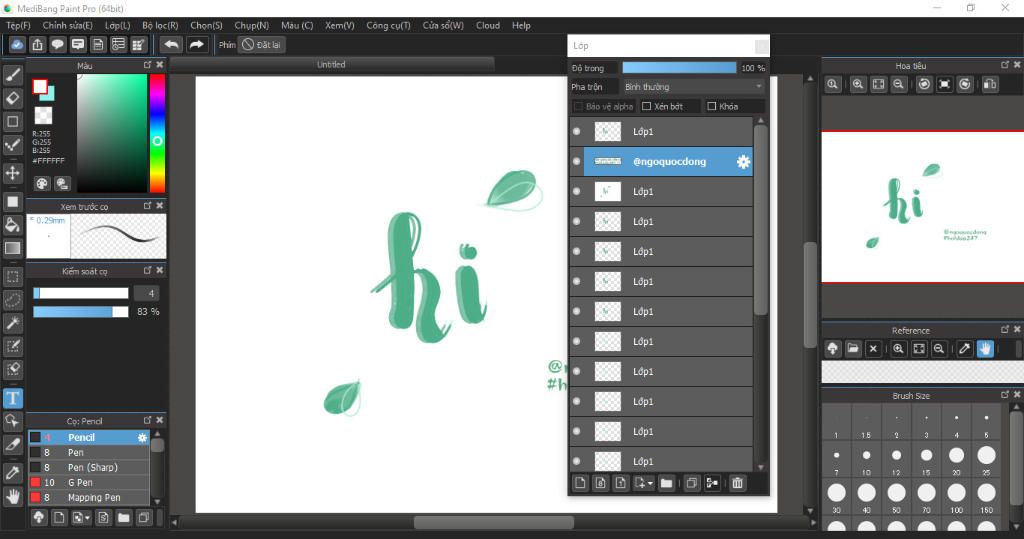Select the Move tool

pos(12,173)
